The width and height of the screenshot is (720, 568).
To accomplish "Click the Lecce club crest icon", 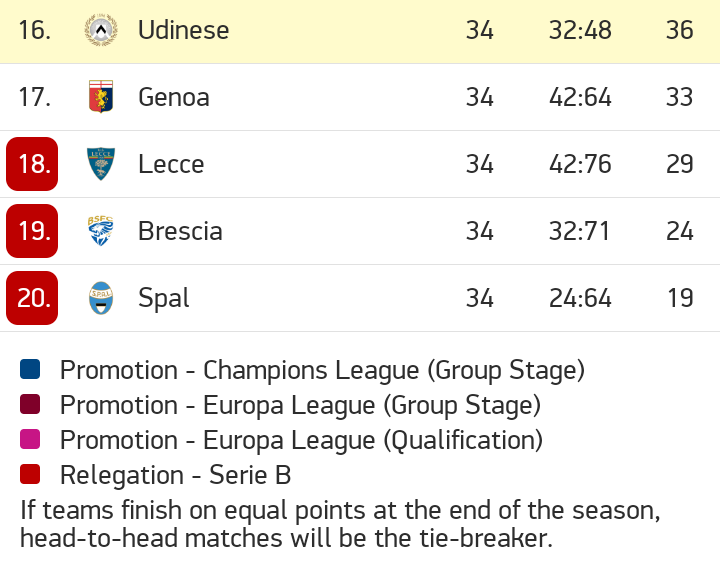I will (x=101, y=164).
